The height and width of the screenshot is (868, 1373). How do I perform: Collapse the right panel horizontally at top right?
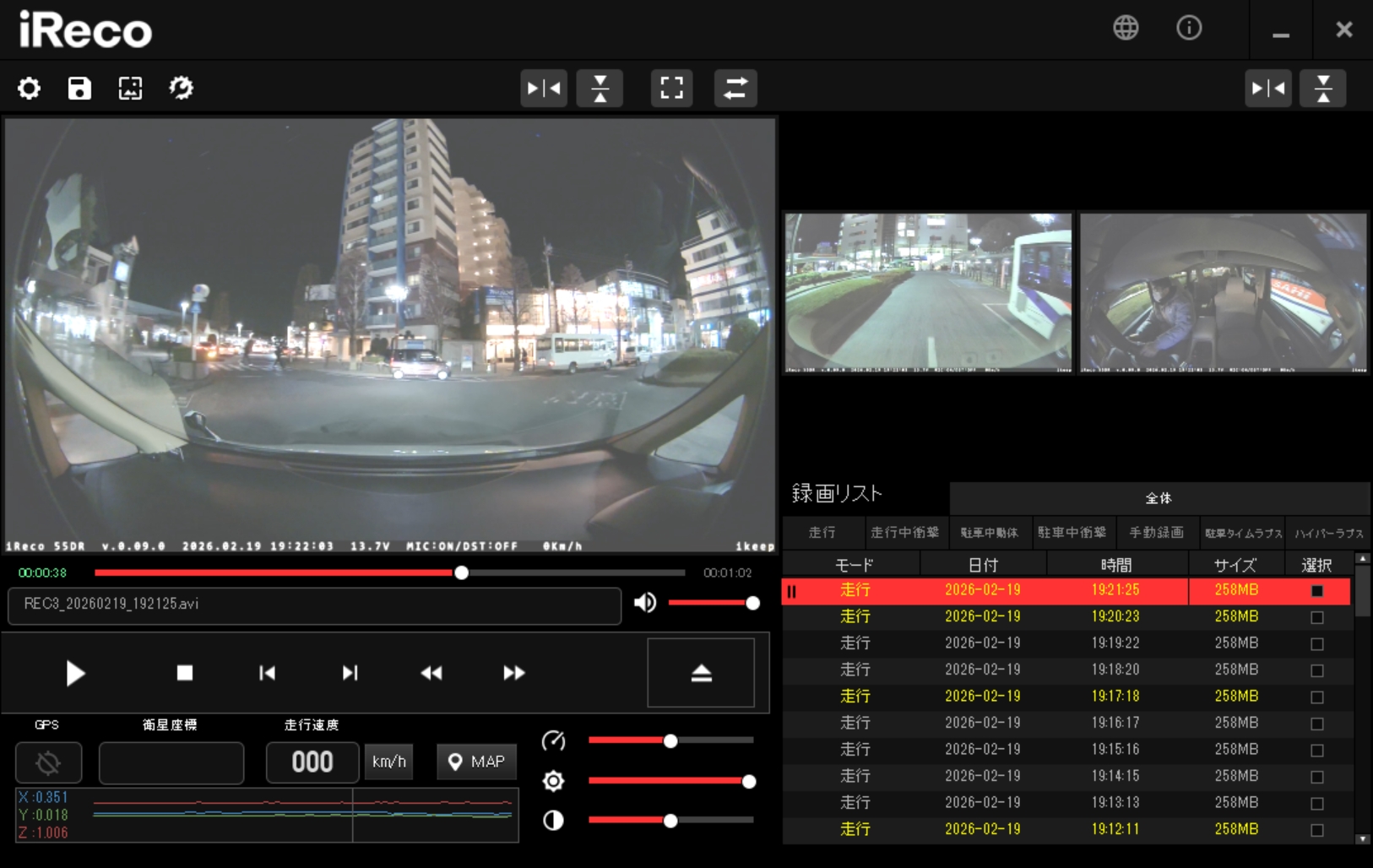tap(1267, 88)
